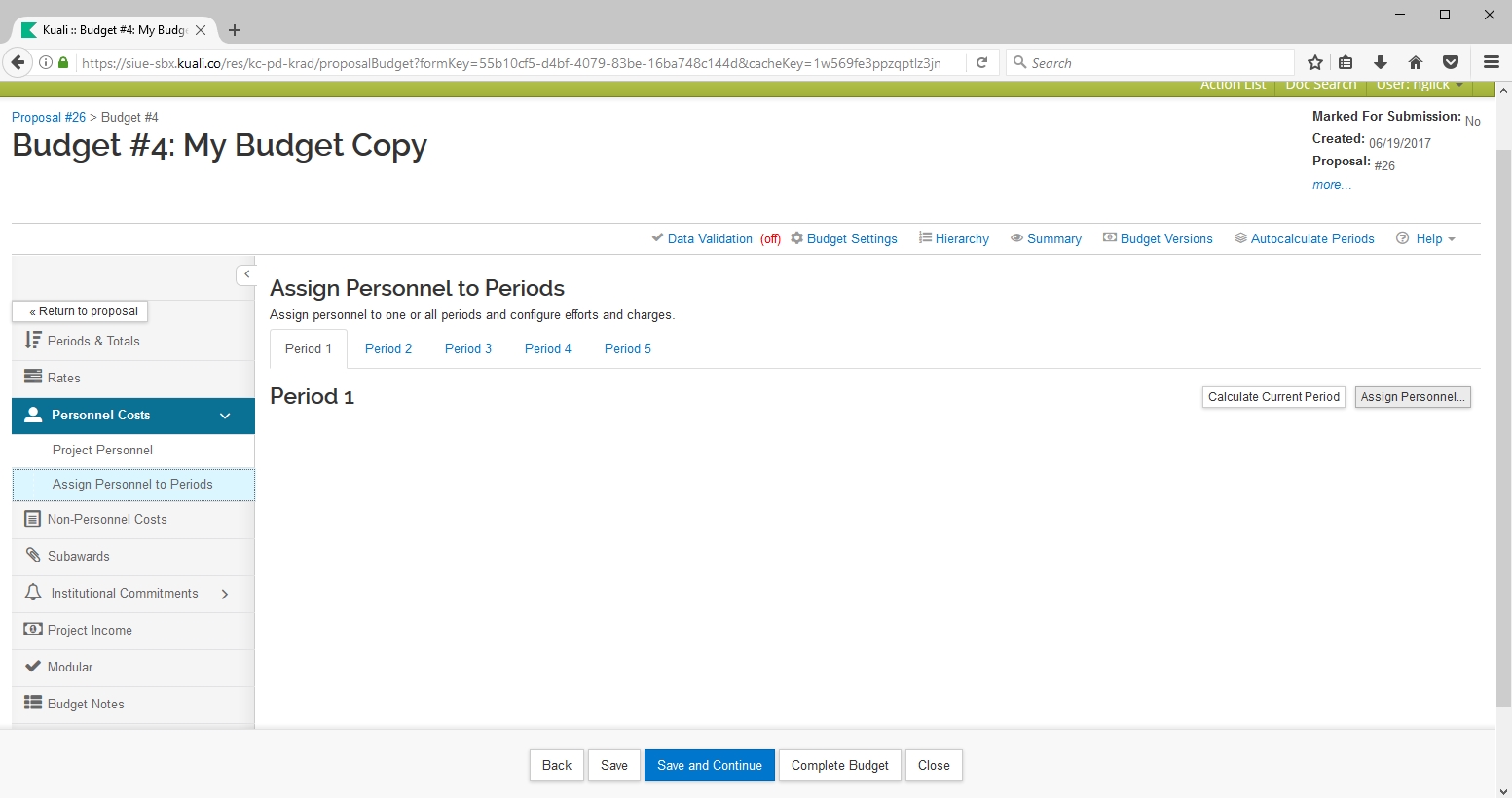Click the Assign Personnel button
Image resolution: width=1512 pixels, height=798 pixels.
[x=1412, y=397]
